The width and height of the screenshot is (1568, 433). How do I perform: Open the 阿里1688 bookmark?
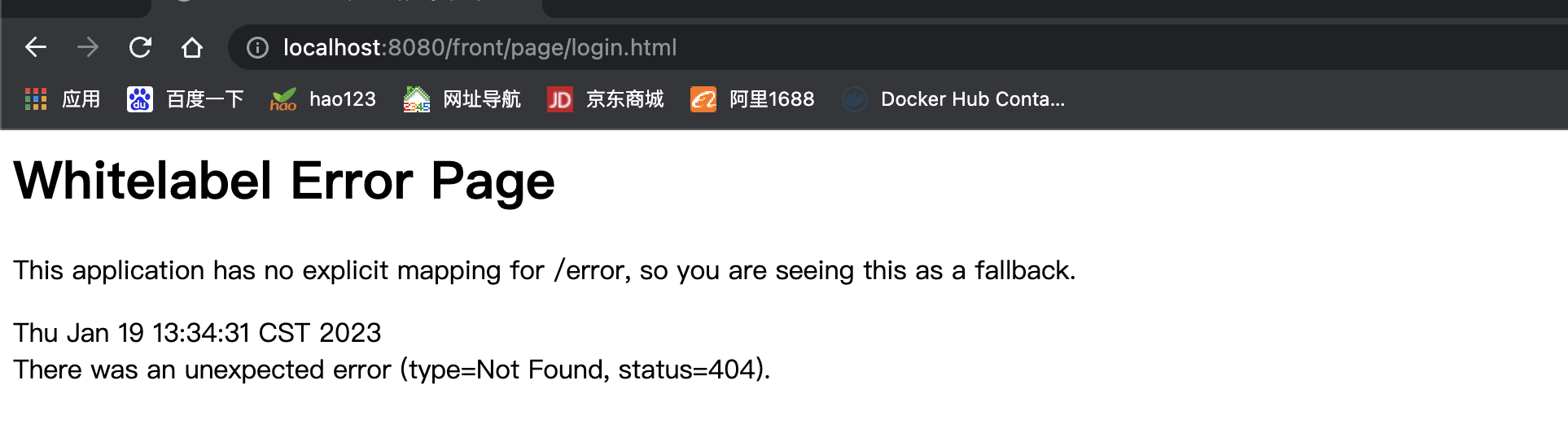coord(772,99)
